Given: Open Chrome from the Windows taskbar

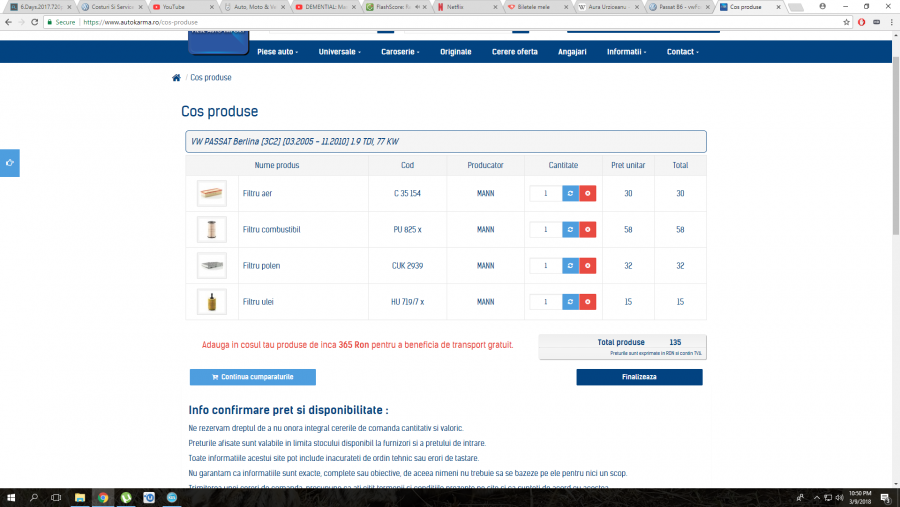Looking at the screenshot, I should [103, 497].
